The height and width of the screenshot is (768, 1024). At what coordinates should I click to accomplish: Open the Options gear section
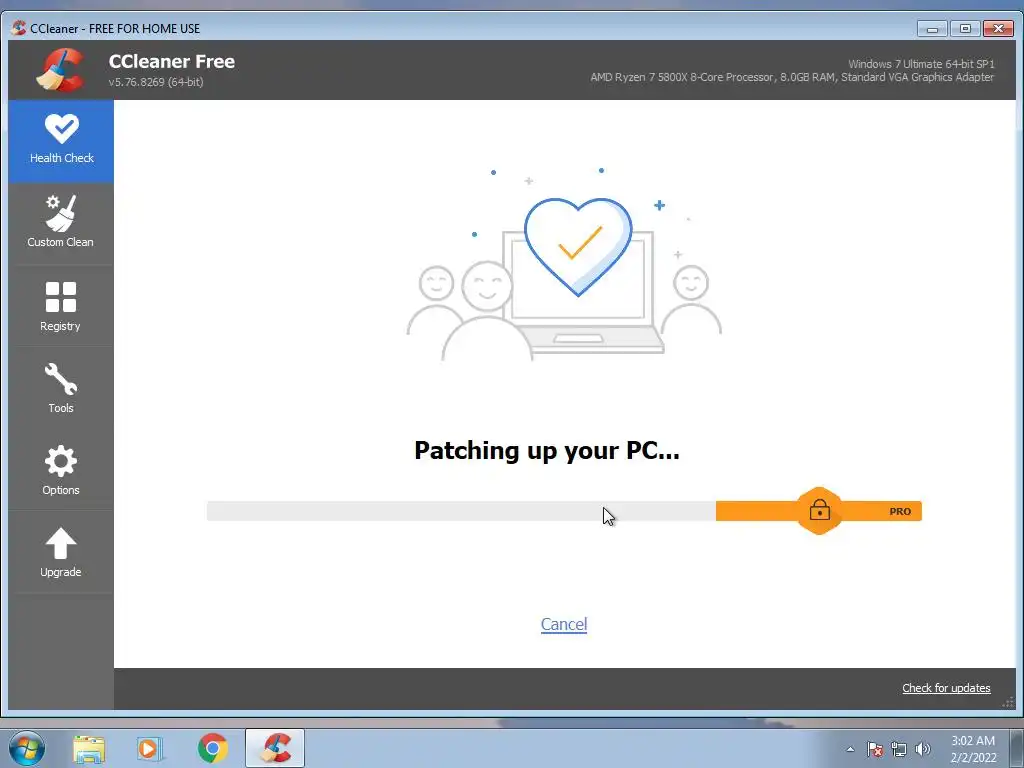(61, 470)
